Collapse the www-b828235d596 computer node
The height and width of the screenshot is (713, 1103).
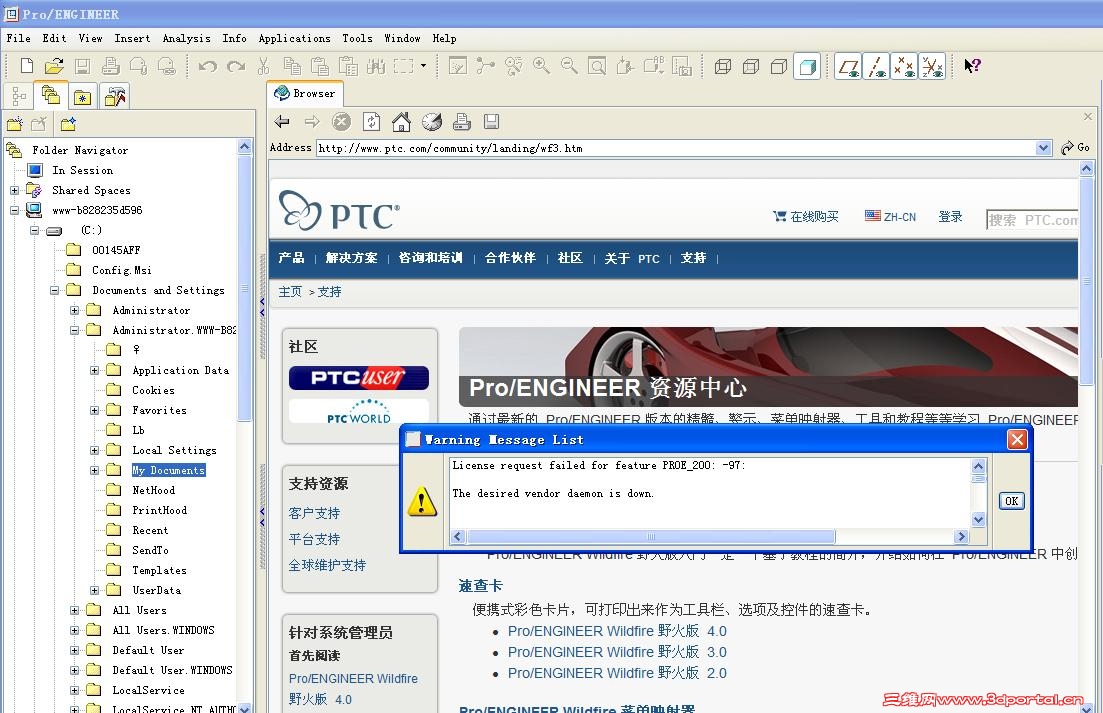(x=14, y=210)
